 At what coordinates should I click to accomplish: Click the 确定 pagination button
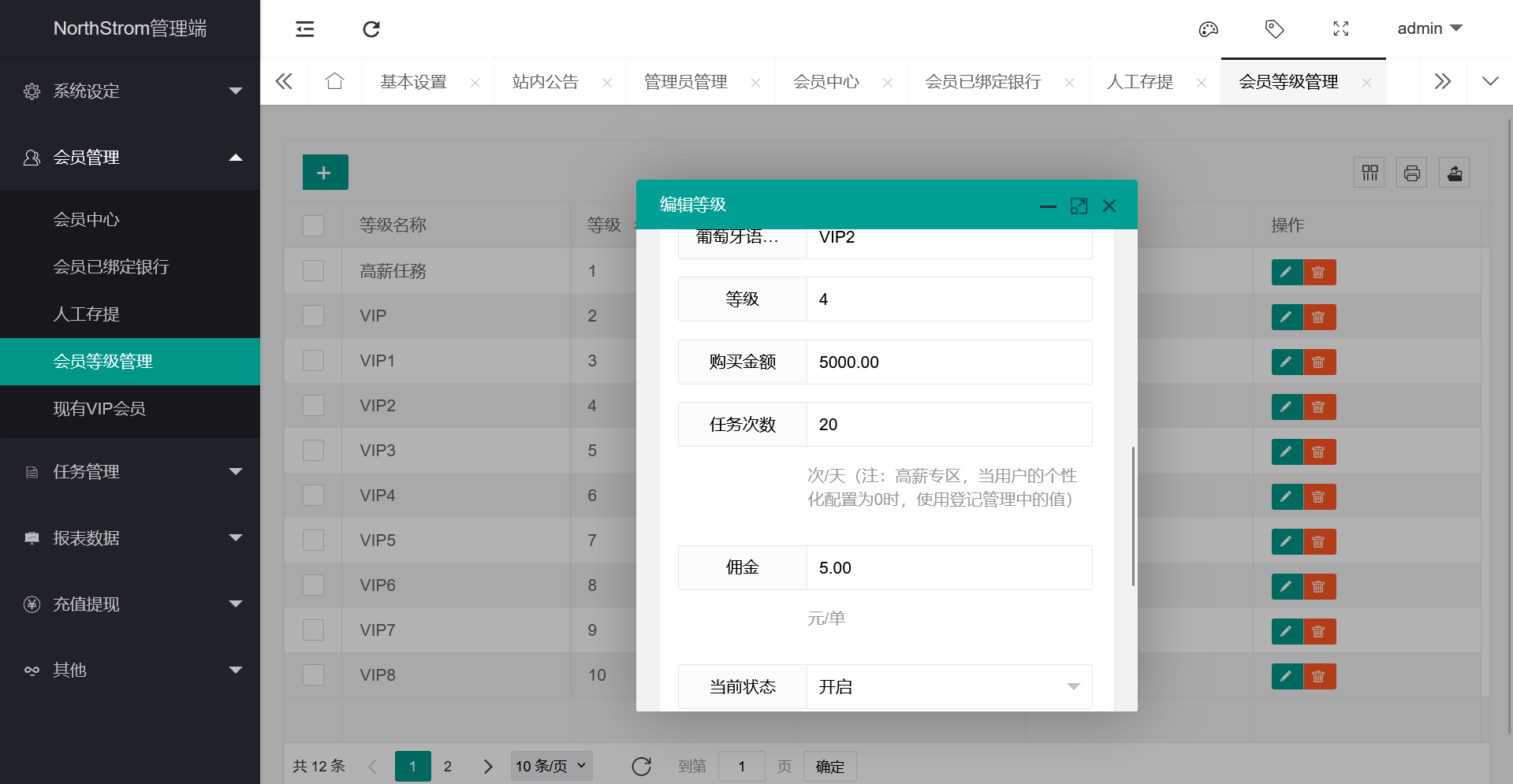(x=829, y=767)
